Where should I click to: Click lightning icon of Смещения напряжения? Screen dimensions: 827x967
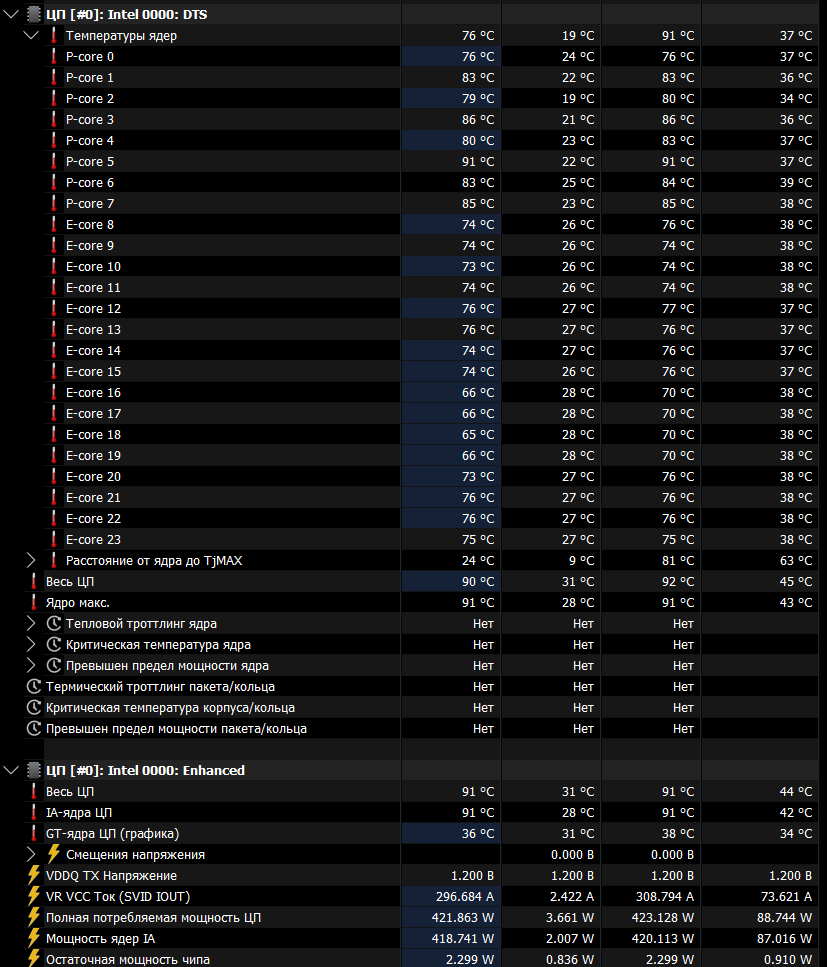coord(54,854)
